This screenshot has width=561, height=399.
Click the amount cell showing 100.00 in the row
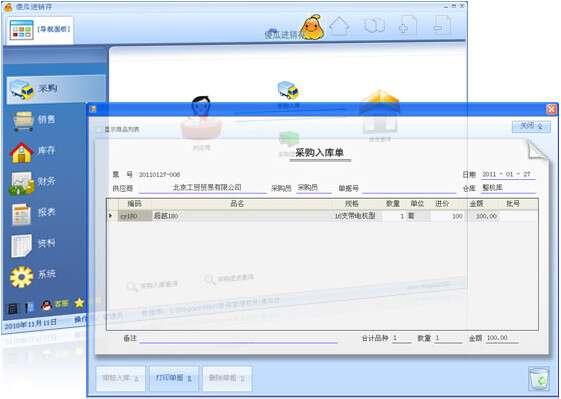[482, 216]
